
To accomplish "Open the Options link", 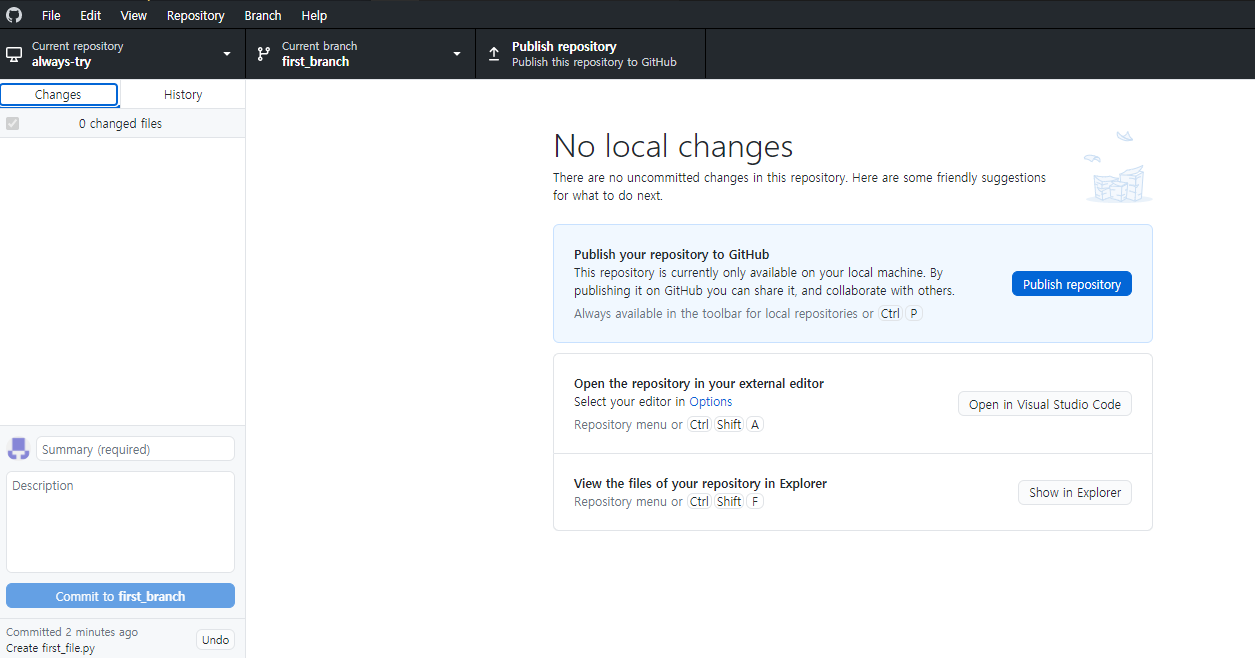I will 711,402.
